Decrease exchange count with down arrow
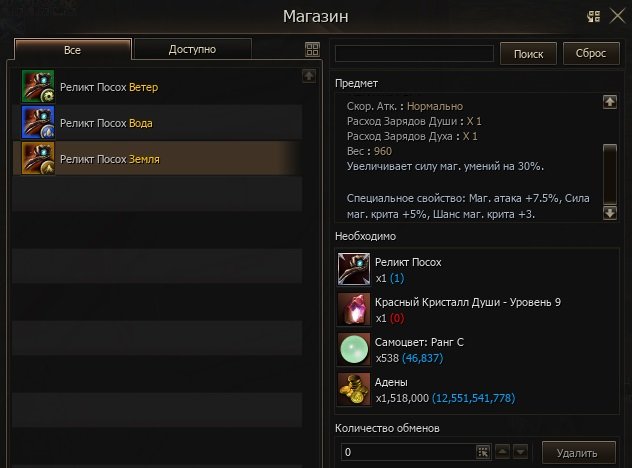This screenshot has height=468, width=632. tap(520, 451)
